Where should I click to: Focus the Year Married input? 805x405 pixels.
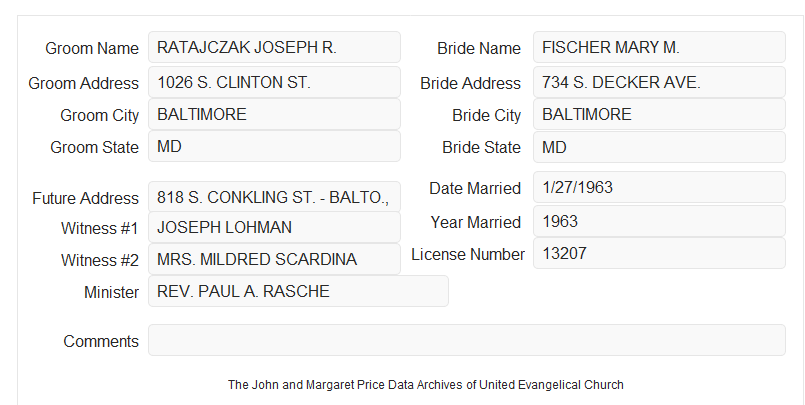[659, 221]
